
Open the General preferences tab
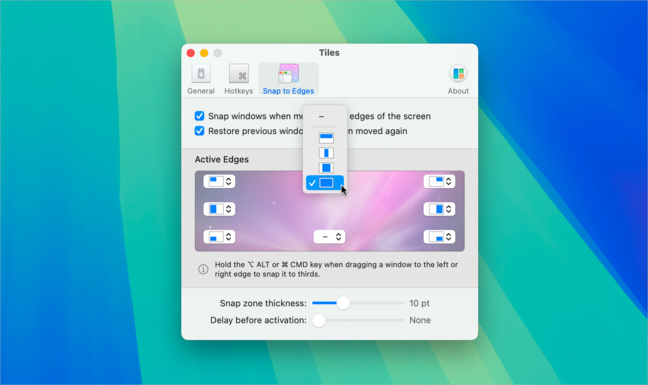coord(201,79)
